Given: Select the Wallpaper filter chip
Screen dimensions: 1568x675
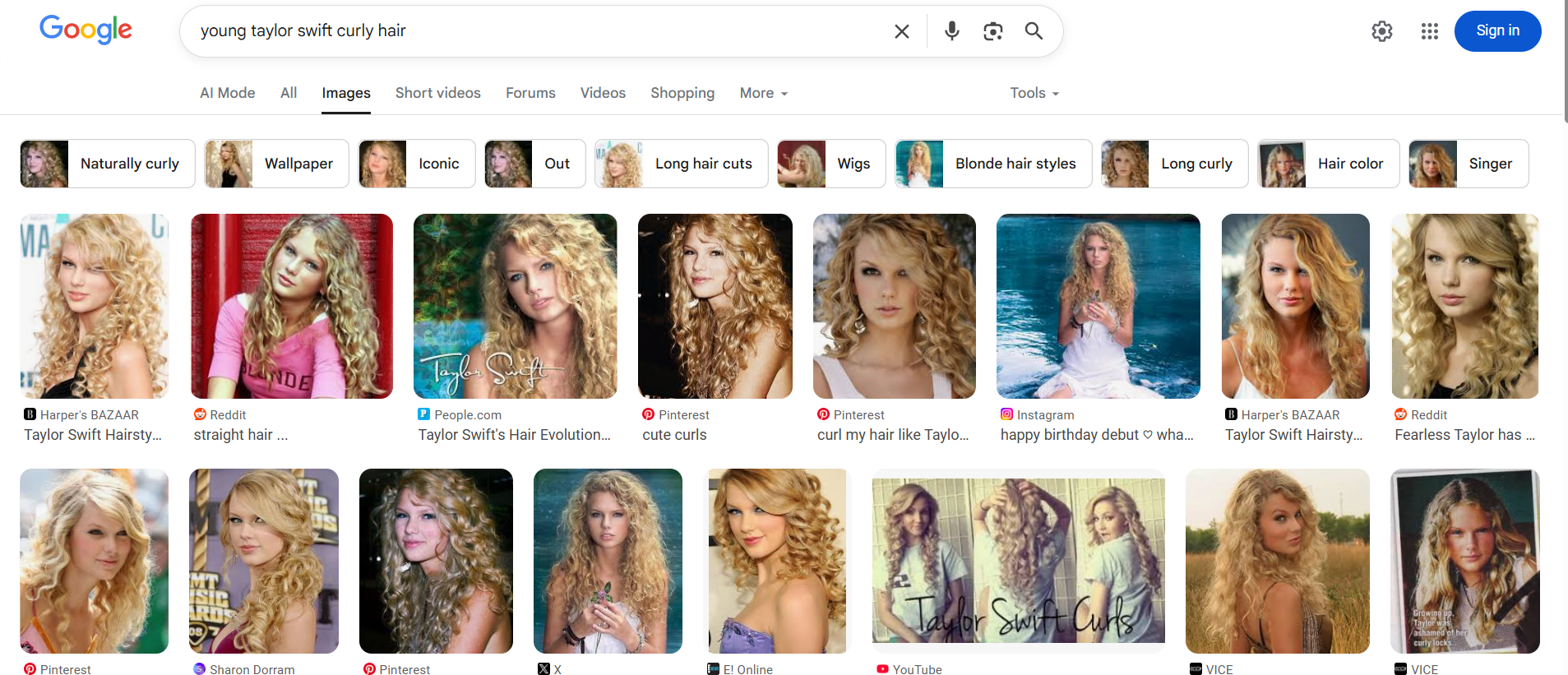Looking at the screenshot, I should pyautogui.click(x=276, y=164).
